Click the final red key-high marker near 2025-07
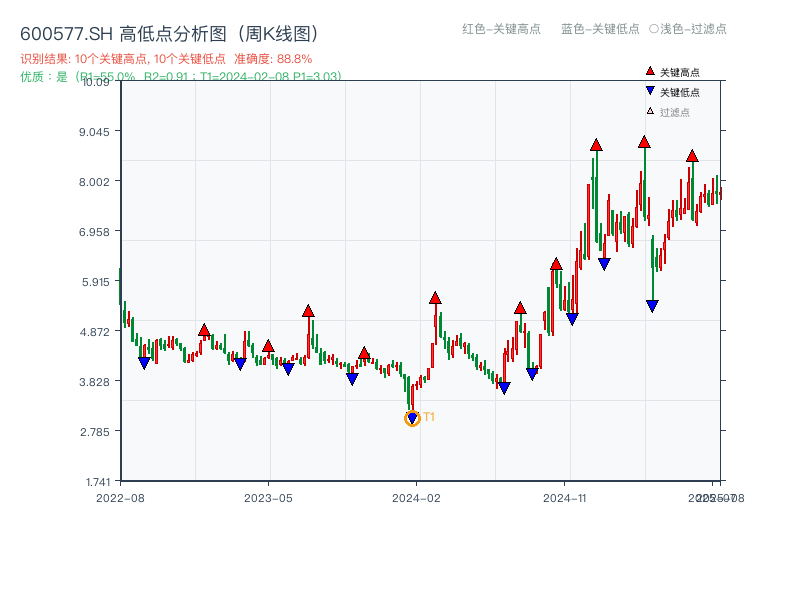The height and width of the screenshot is (600, 800). [x=692, y=156]
